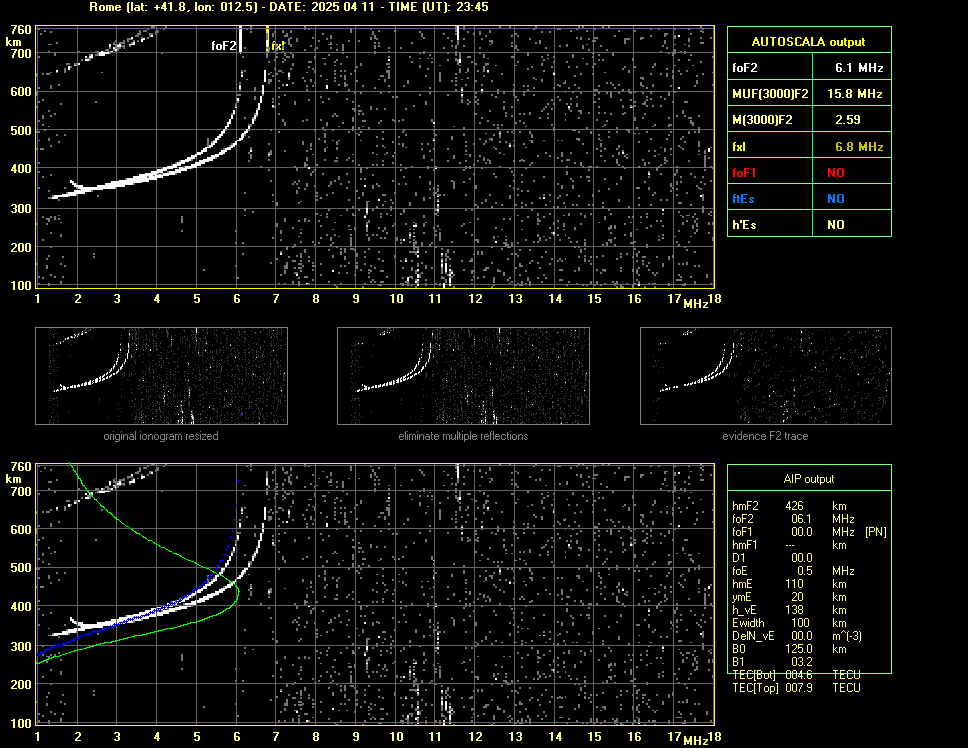Click the AIP output title
The image size is (968, 748).
pos(809,479)
